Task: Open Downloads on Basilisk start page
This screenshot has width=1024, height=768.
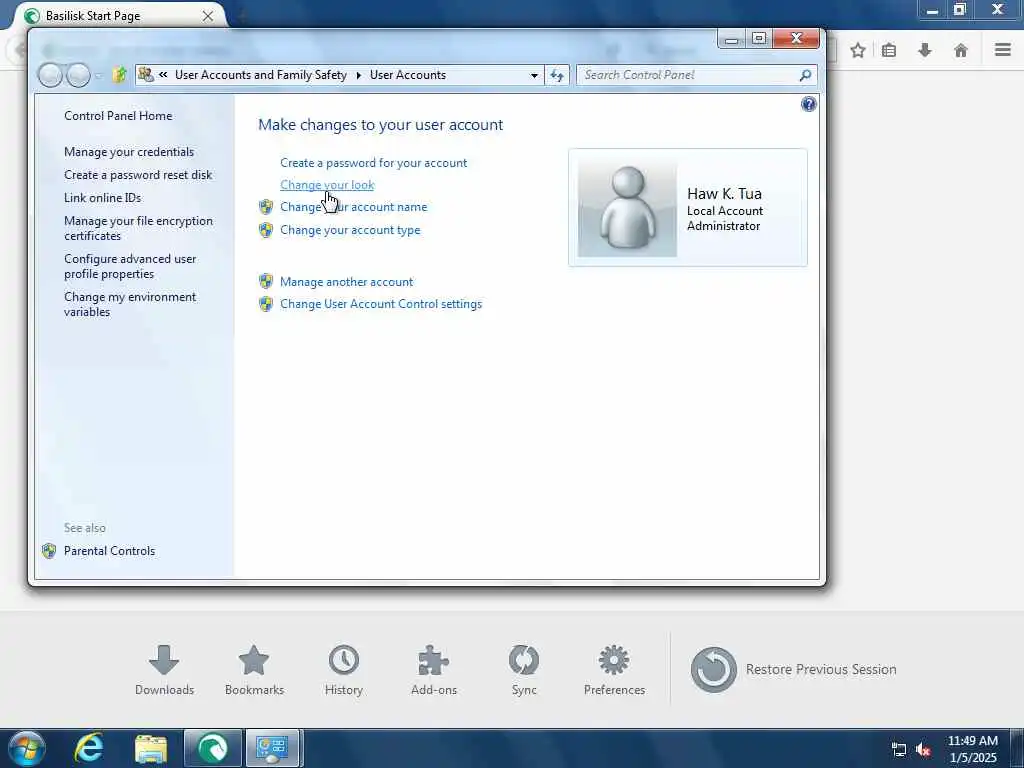Action: click(164, 670)
